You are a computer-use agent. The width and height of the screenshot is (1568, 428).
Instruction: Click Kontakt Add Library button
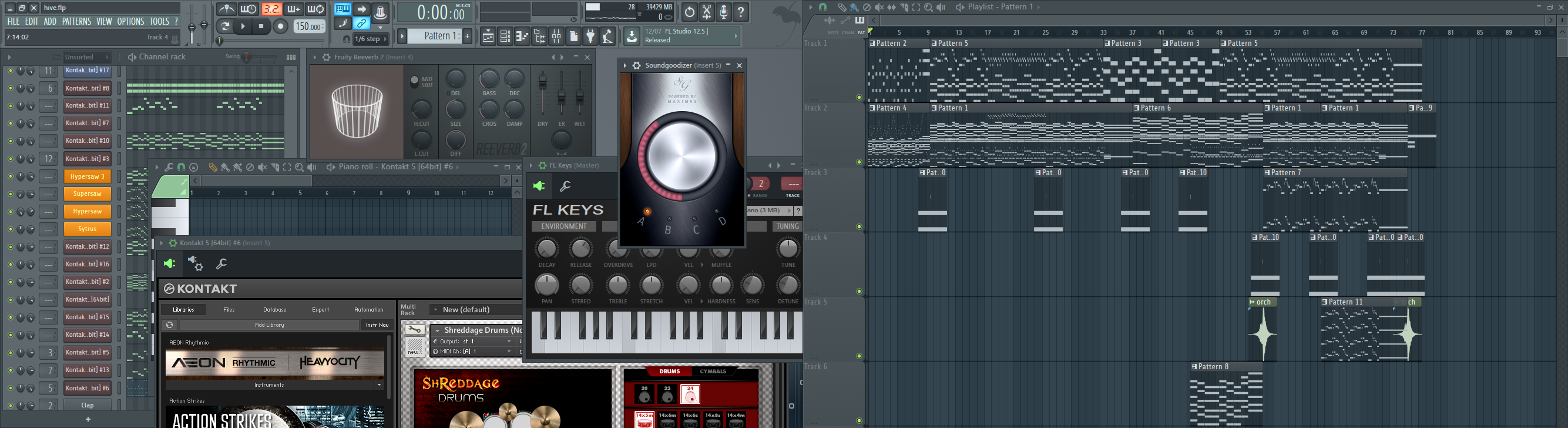click(269, 325)
